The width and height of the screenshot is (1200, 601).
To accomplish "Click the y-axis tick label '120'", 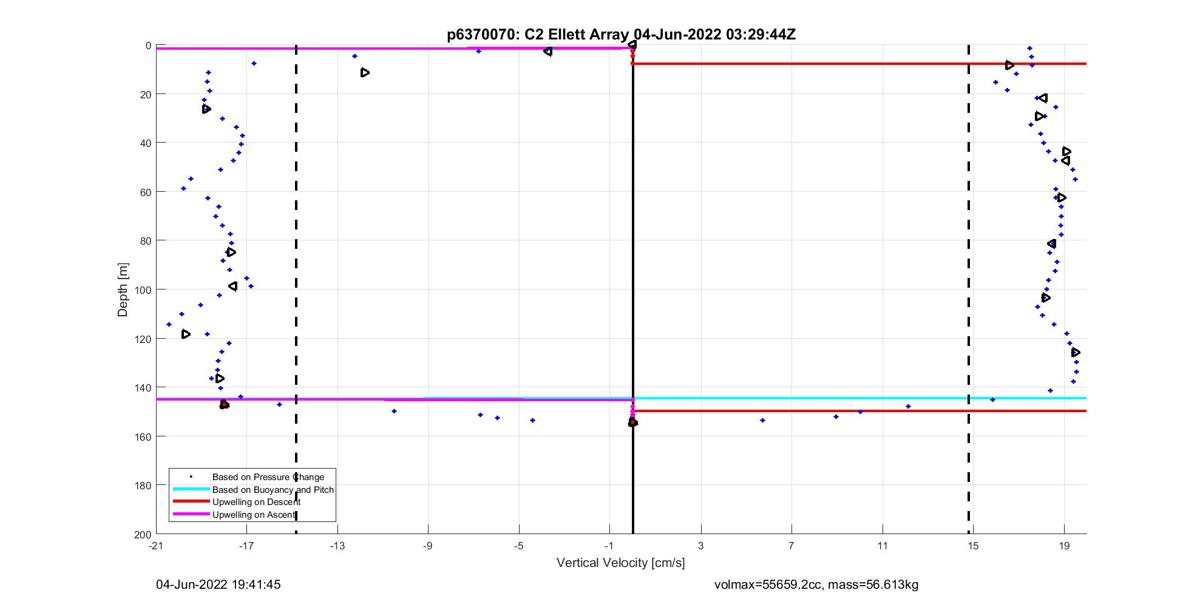I will click(141, 339).
